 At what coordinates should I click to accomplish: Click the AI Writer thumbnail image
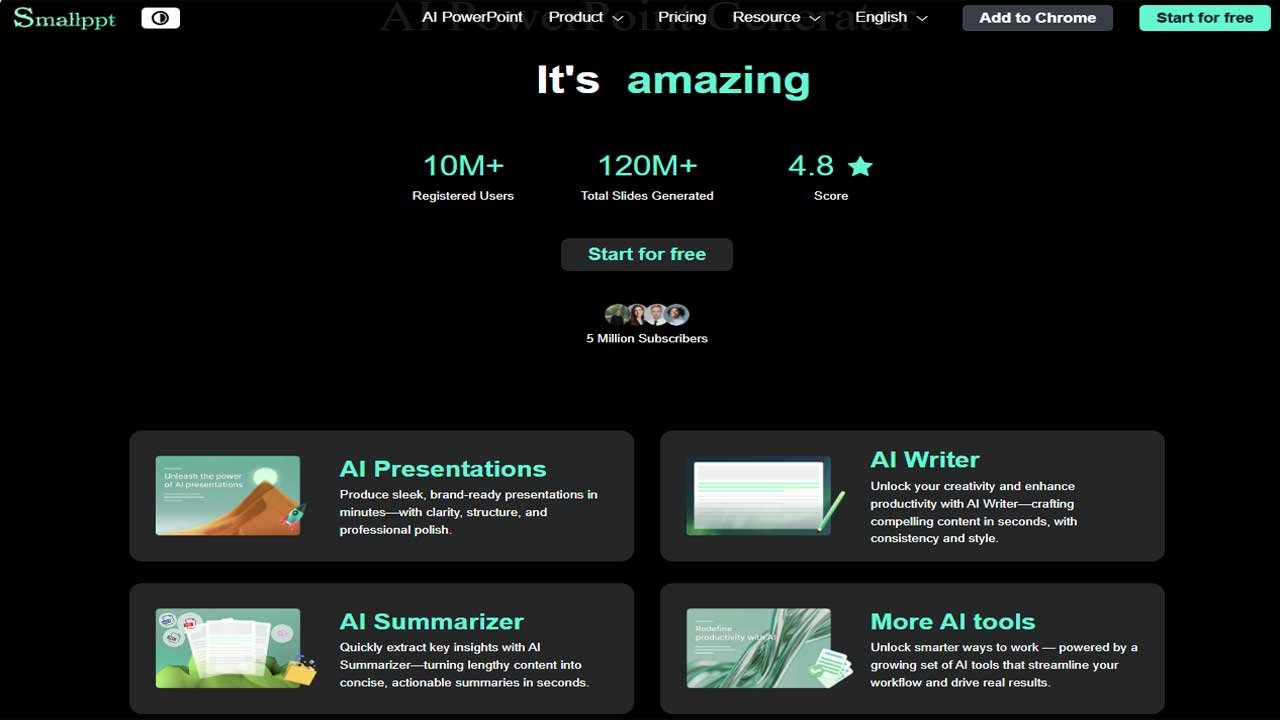764,495
